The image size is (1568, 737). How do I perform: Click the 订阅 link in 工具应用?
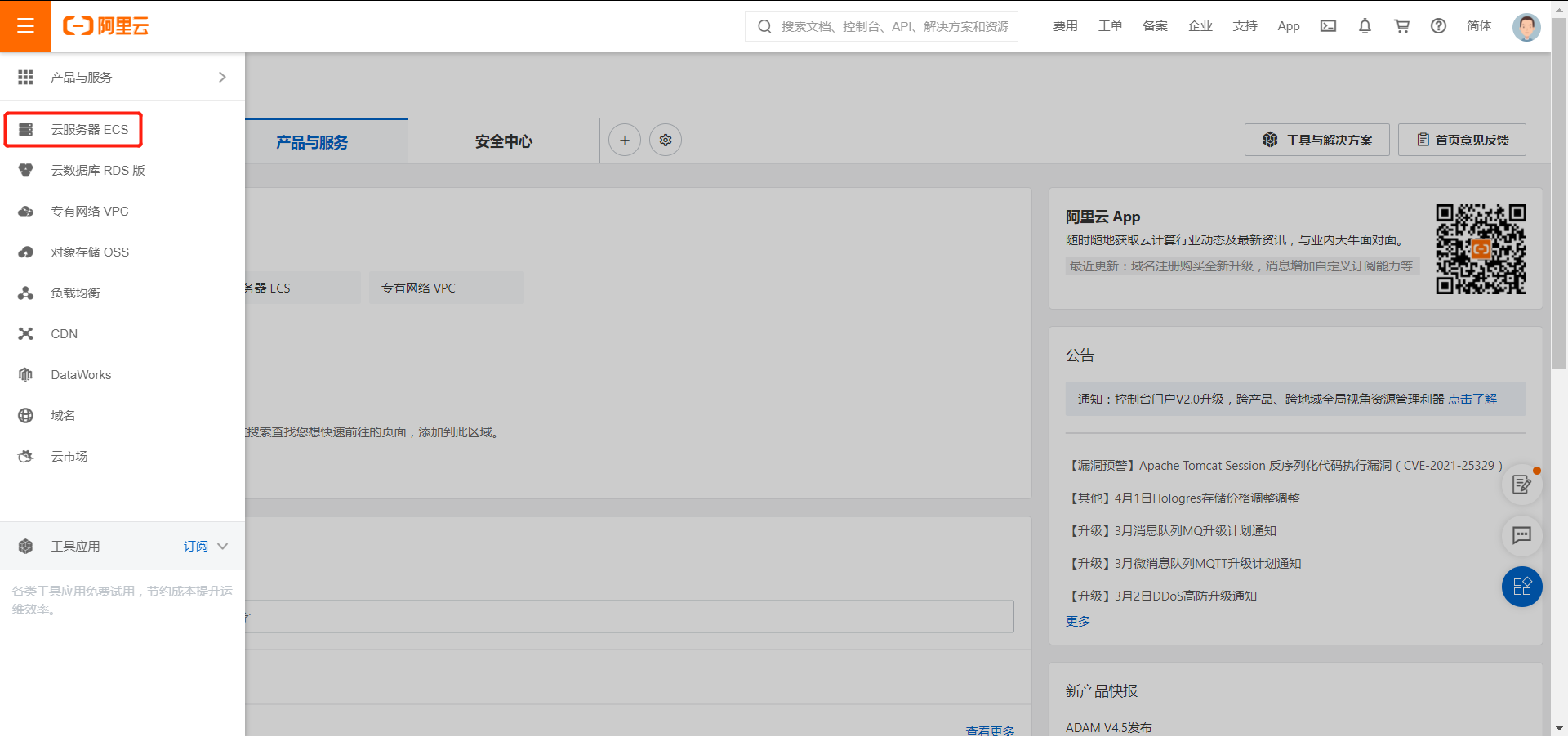(x=195, y=546)
